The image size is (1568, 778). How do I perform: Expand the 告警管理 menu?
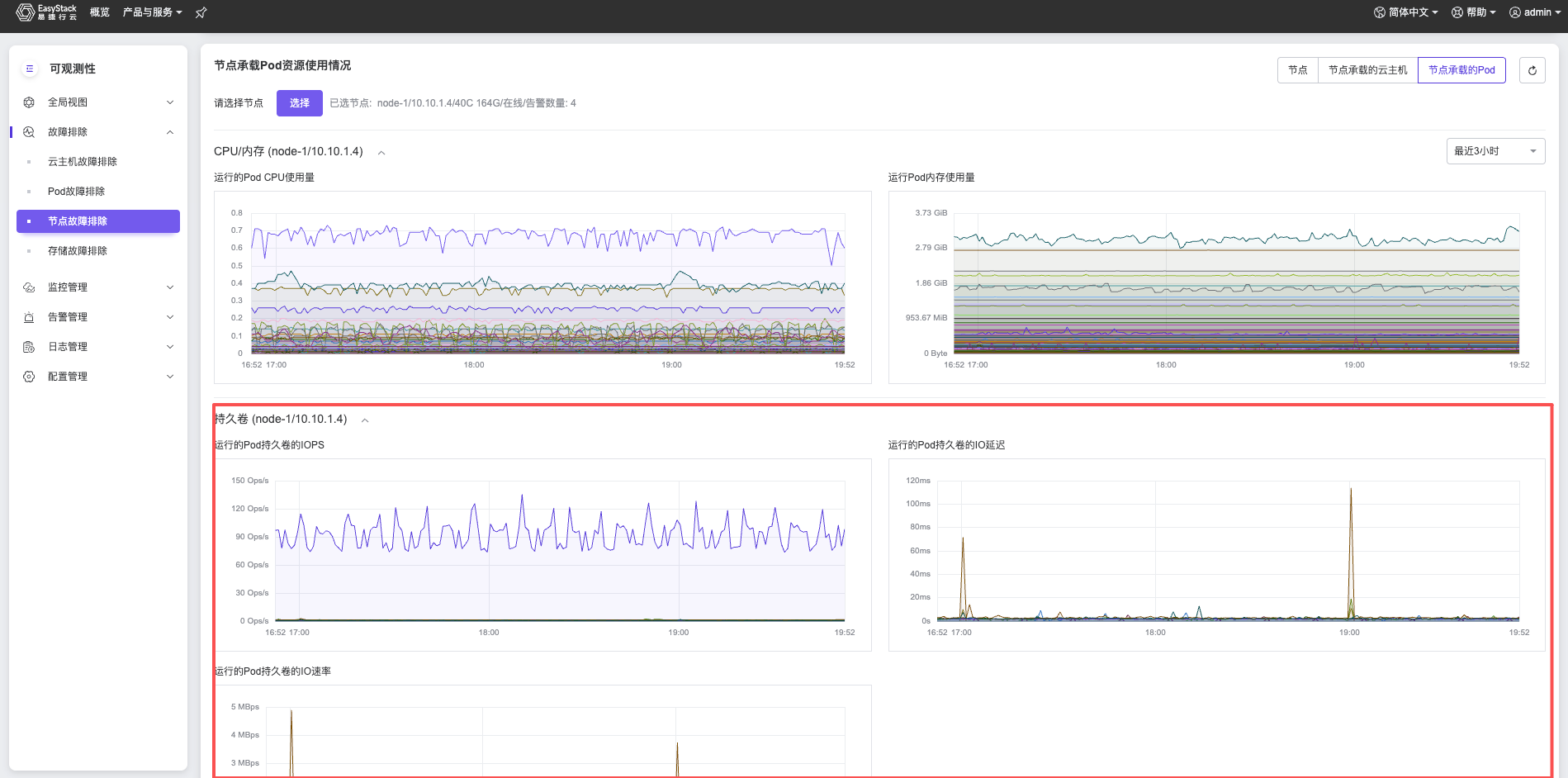pos(170,317)
